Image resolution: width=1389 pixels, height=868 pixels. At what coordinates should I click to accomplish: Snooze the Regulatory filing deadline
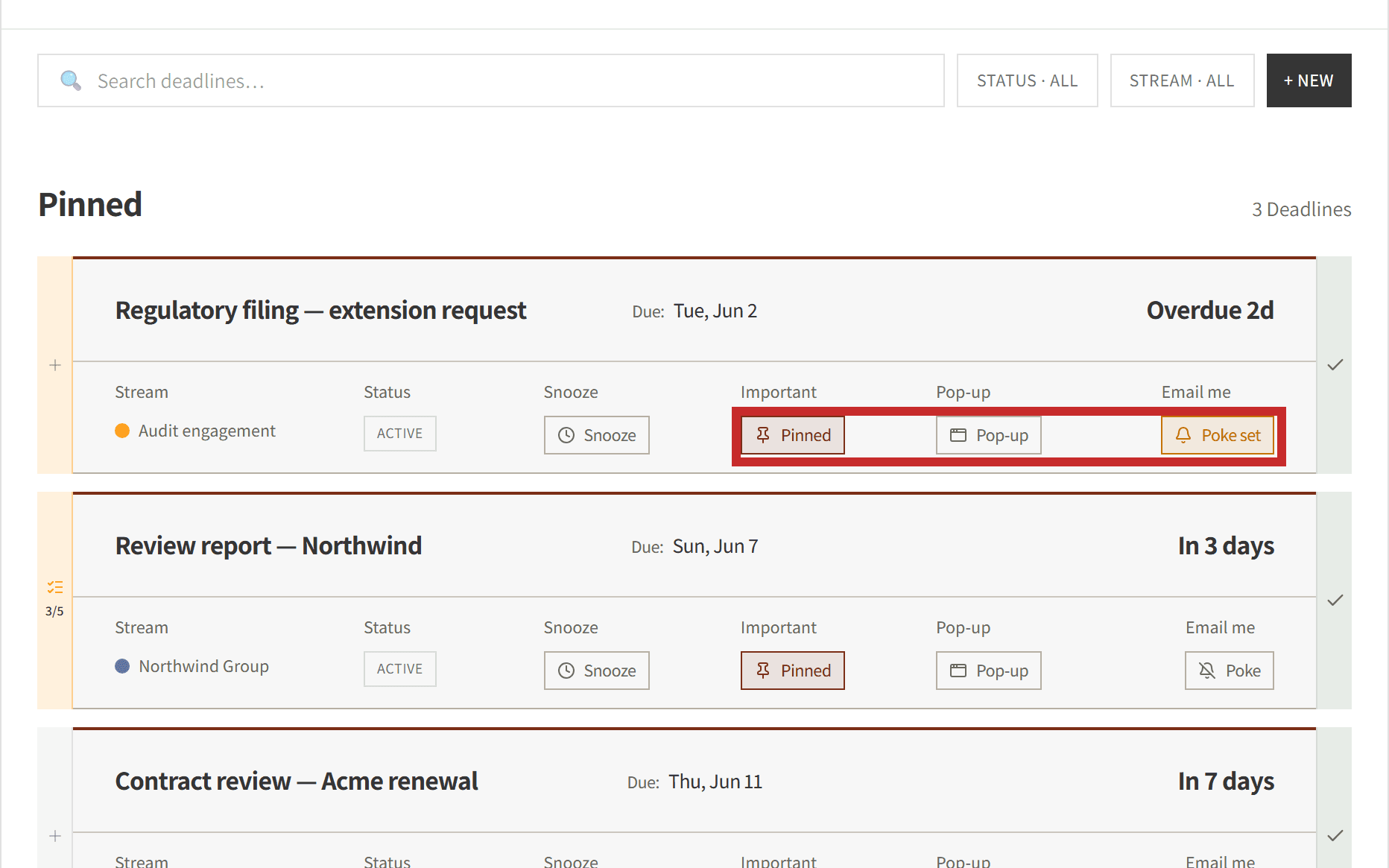[x=596, y=435]
